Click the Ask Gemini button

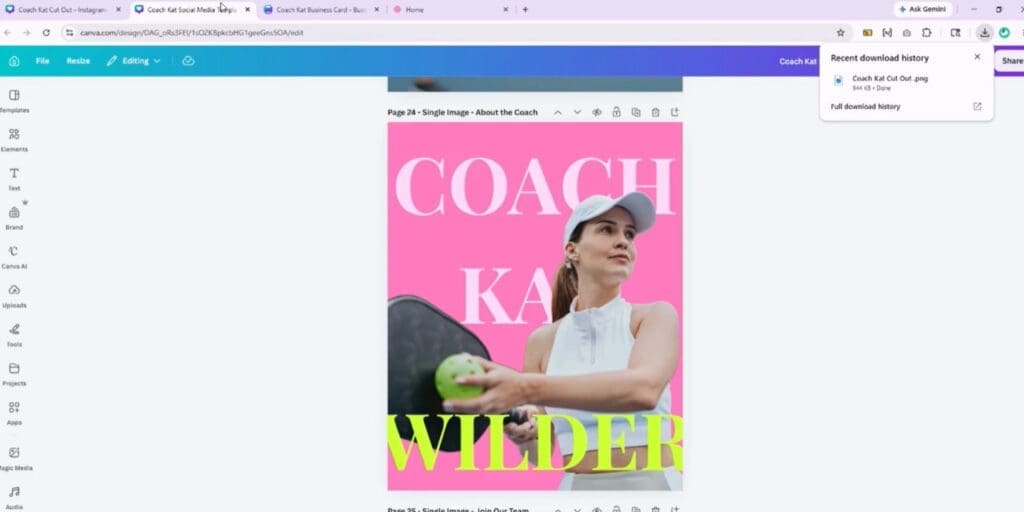coord(923,10)
